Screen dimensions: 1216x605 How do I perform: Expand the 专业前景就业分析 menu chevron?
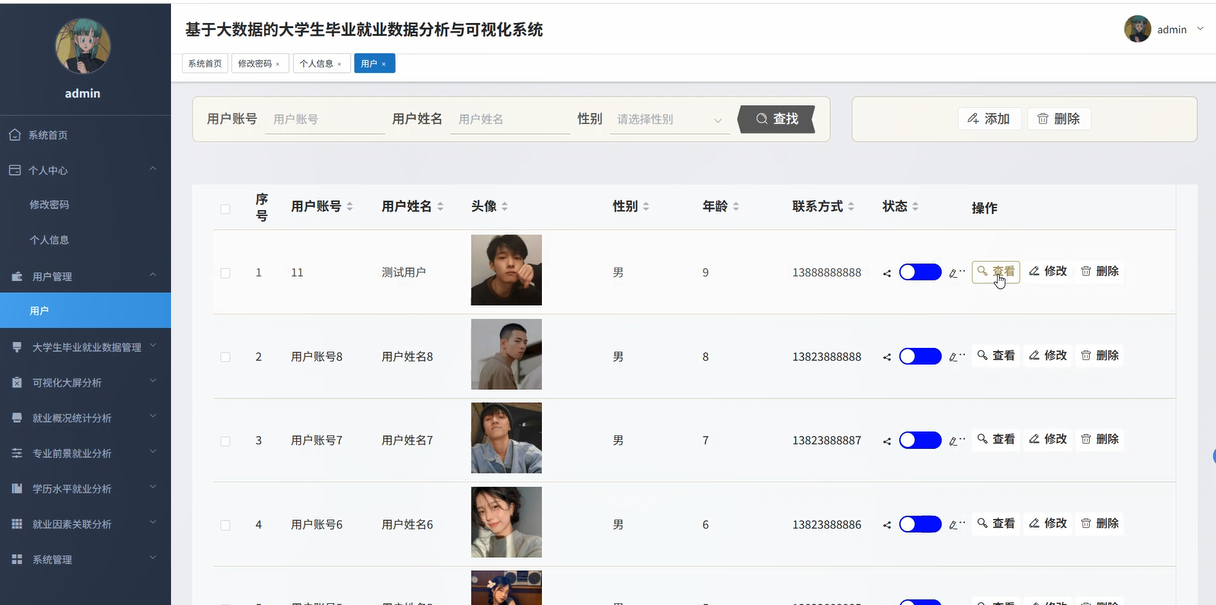click(x=153, y=452)
